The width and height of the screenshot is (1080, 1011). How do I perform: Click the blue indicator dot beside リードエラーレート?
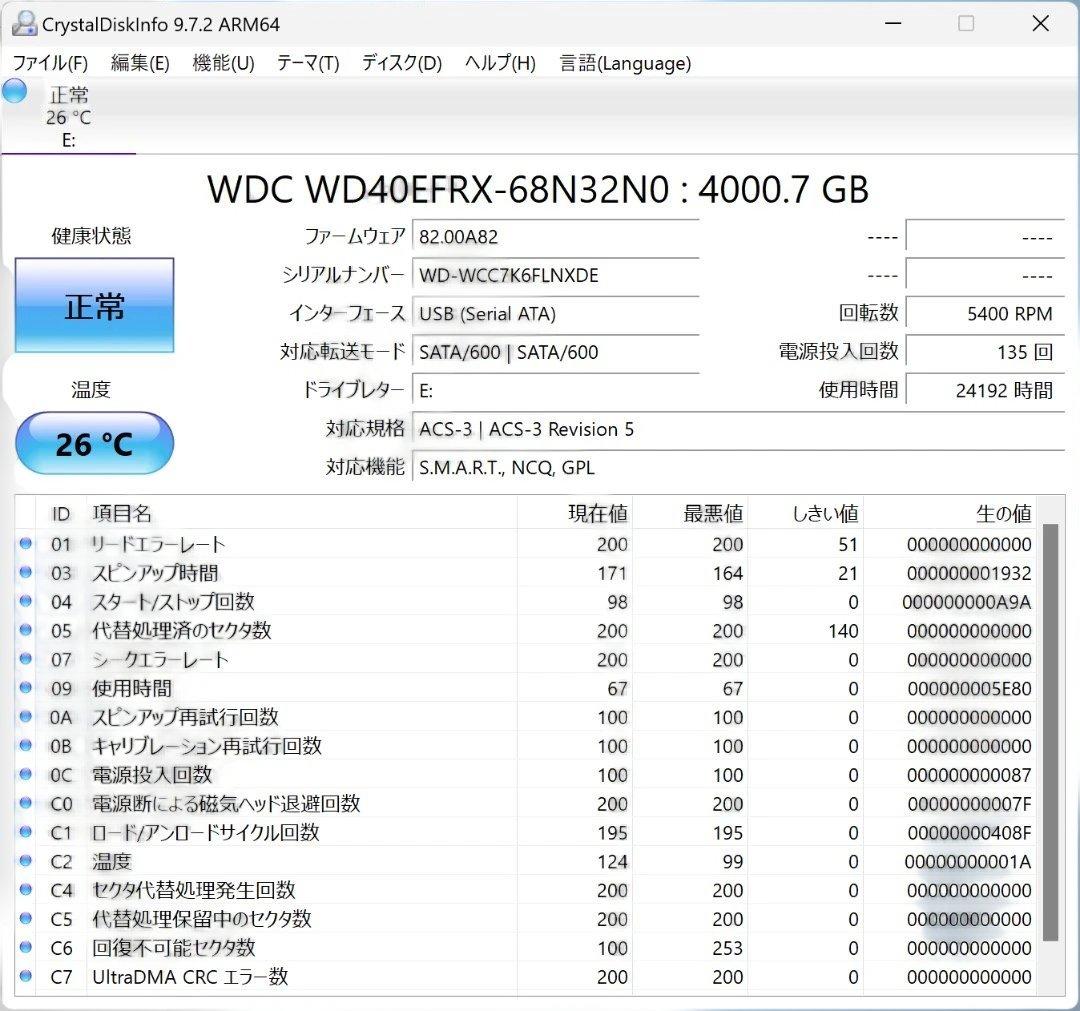click(x=25, y=544)
